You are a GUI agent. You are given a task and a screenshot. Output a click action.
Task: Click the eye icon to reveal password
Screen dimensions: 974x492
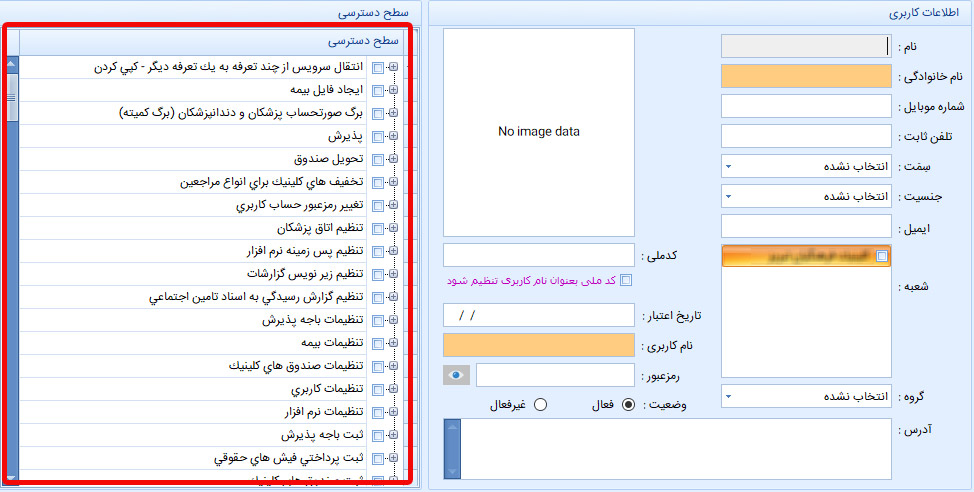(457, 375)
